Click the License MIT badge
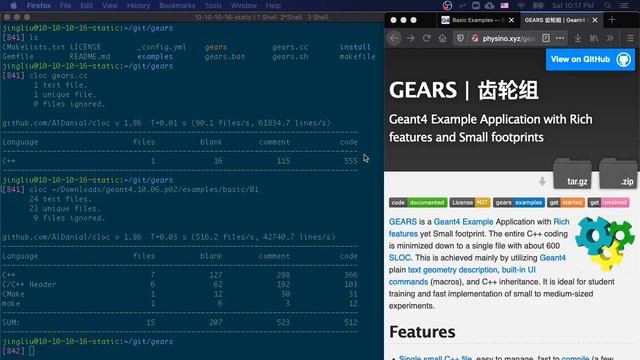The height and width of the screenshot is (360, 640). click(470, 202)
